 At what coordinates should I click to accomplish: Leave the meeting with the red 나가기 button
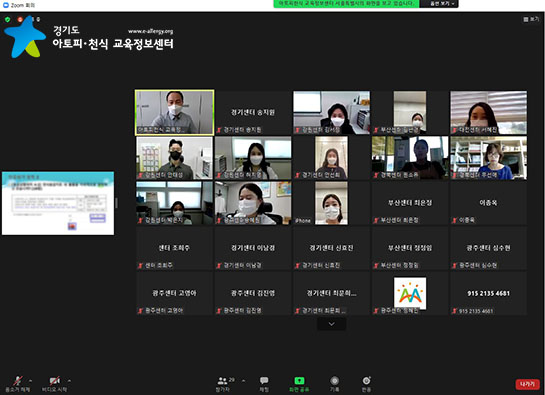(527, 384)
